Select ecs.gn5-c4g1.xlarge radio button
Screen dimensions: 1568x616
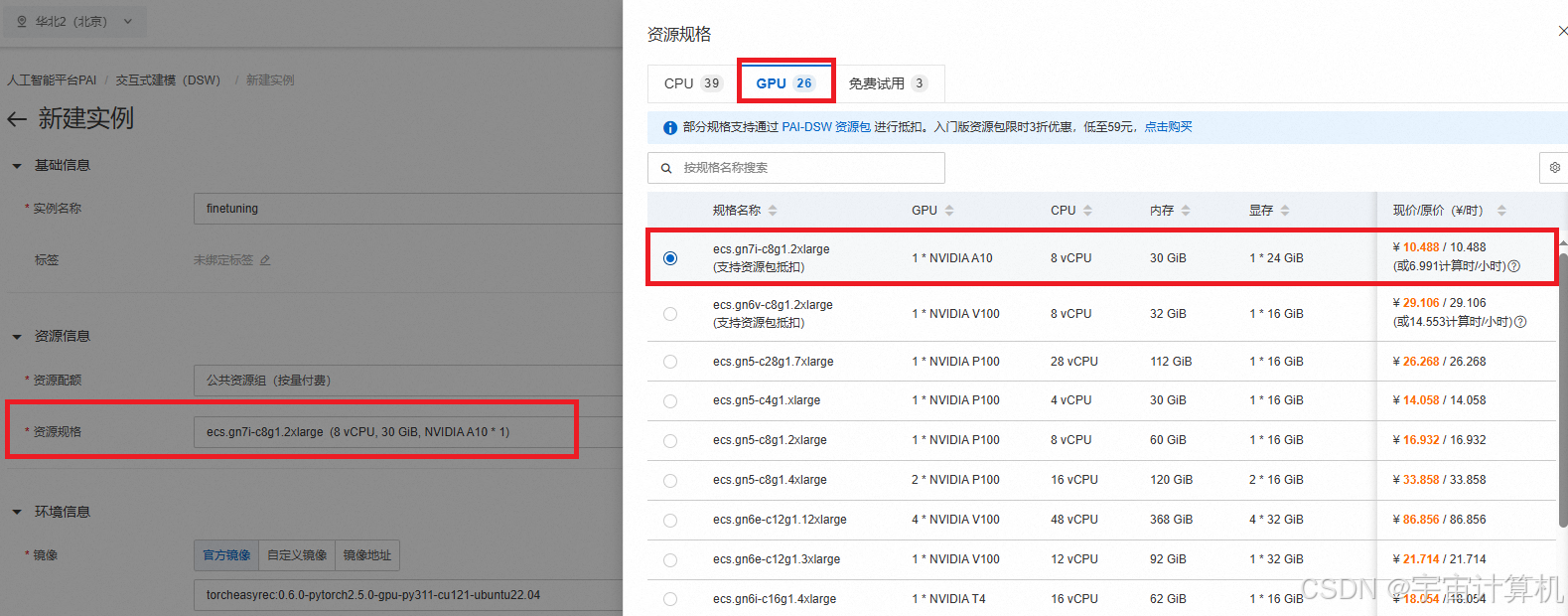click(x=670, y=401)
